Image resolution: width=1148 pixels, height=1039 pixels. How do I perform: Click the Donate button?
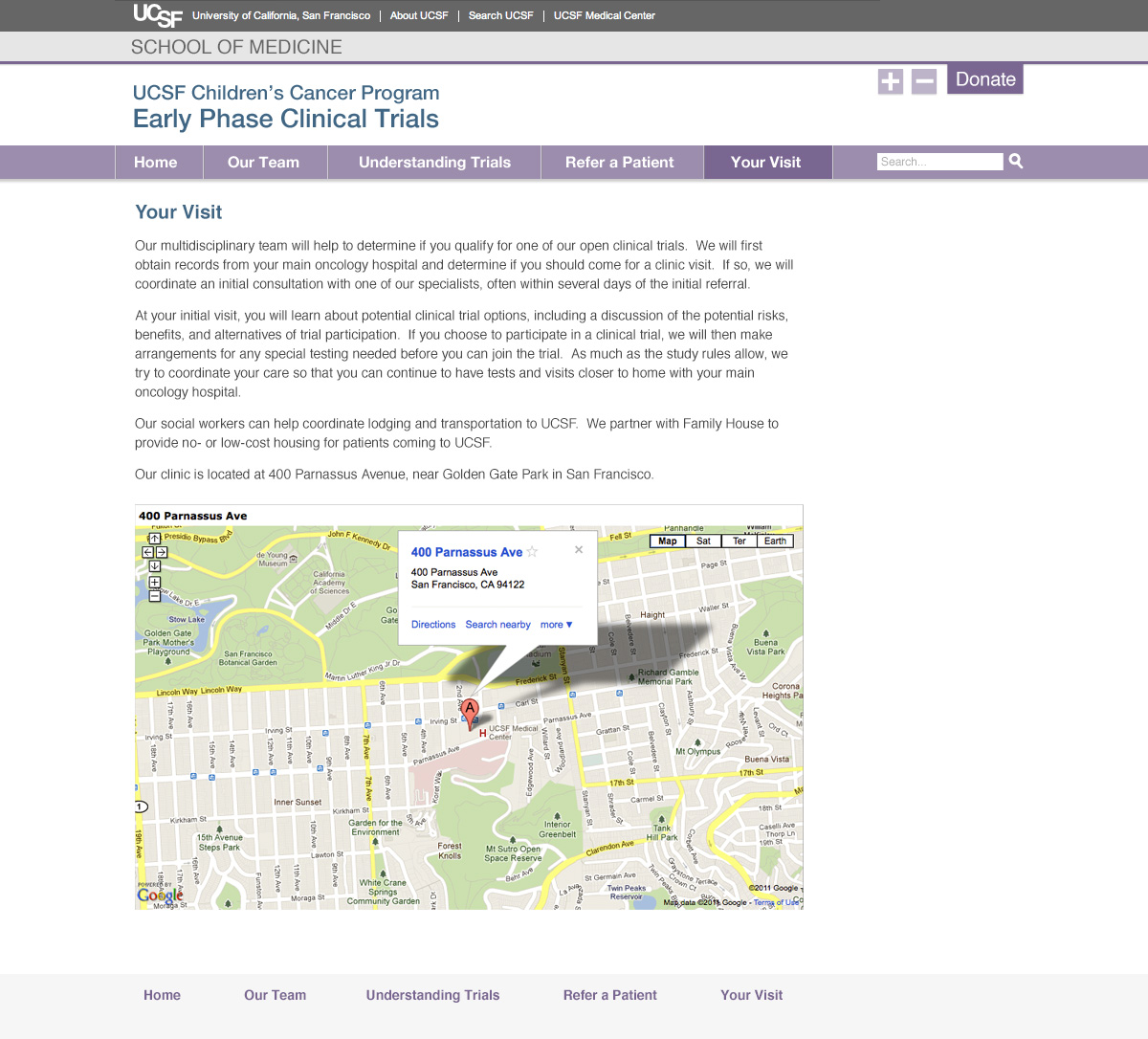[x=985, y=79]
